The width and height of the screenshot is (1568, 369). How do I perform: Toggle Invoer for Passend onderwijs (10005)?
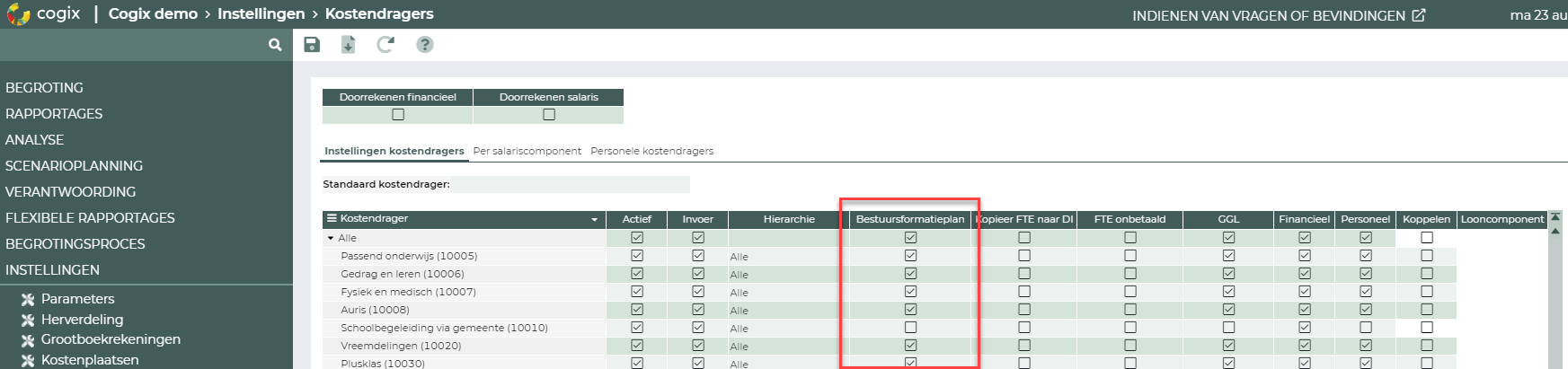point(698,256)
